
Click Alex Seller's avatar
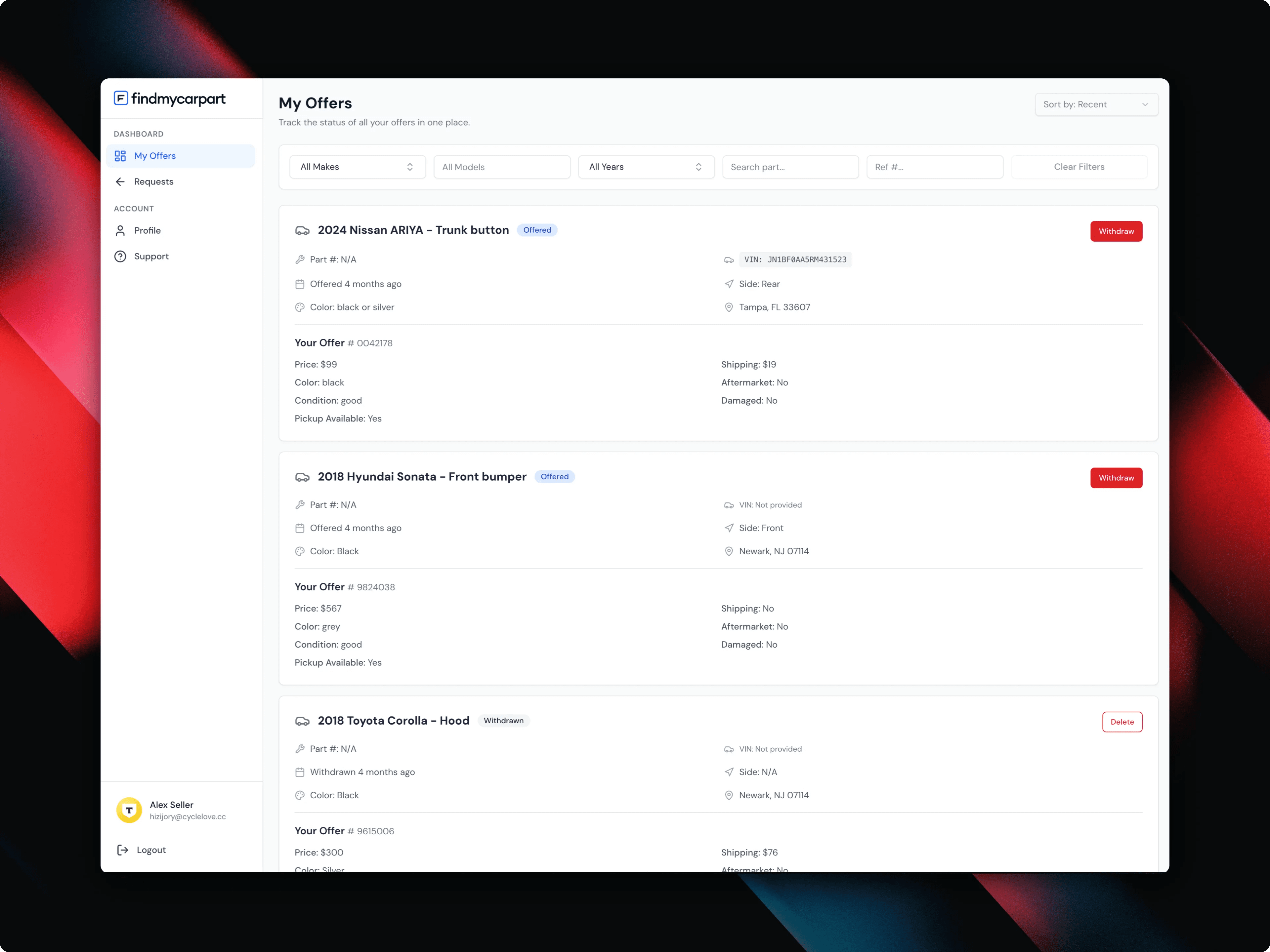129,810
